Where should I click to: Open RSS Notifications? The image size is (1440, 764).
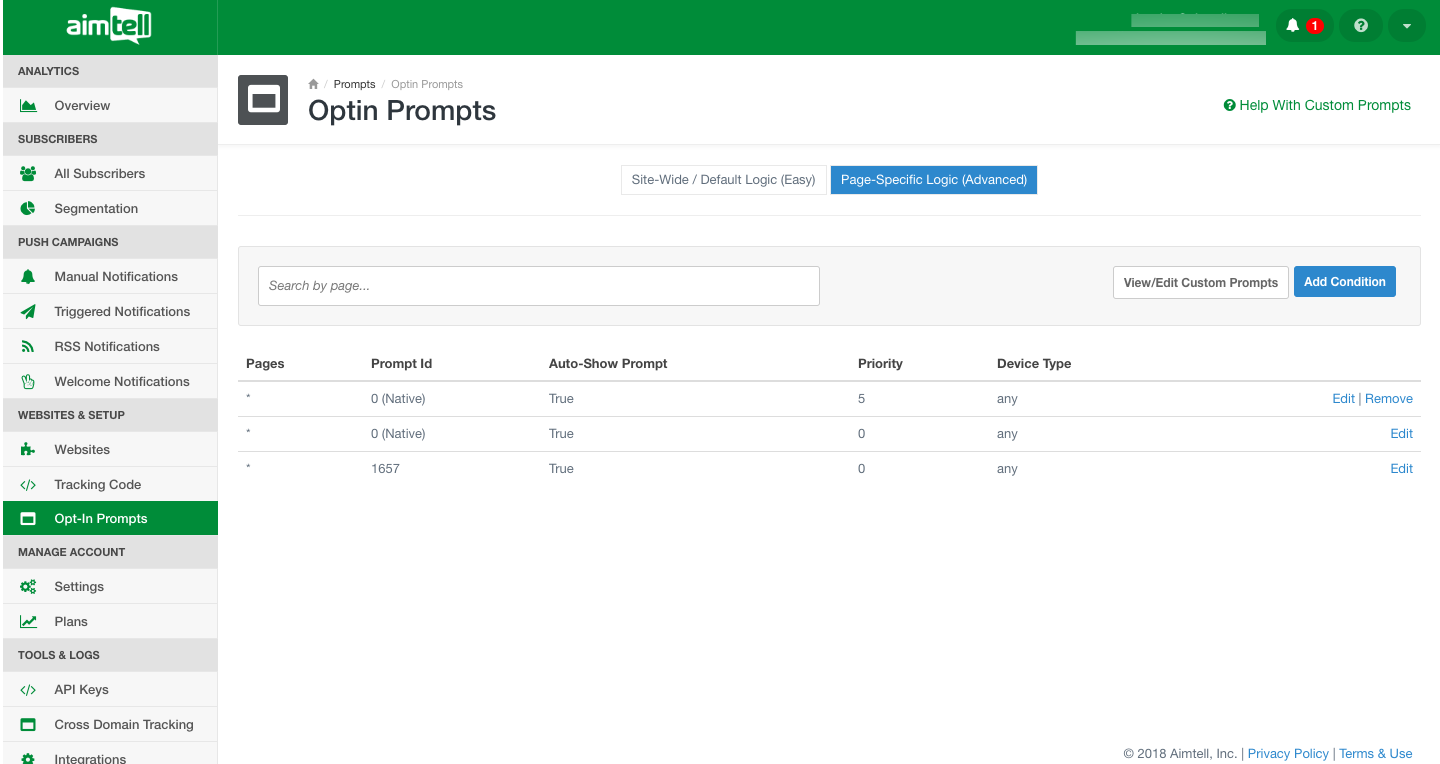pyautogui.click(x=107, y=347)
